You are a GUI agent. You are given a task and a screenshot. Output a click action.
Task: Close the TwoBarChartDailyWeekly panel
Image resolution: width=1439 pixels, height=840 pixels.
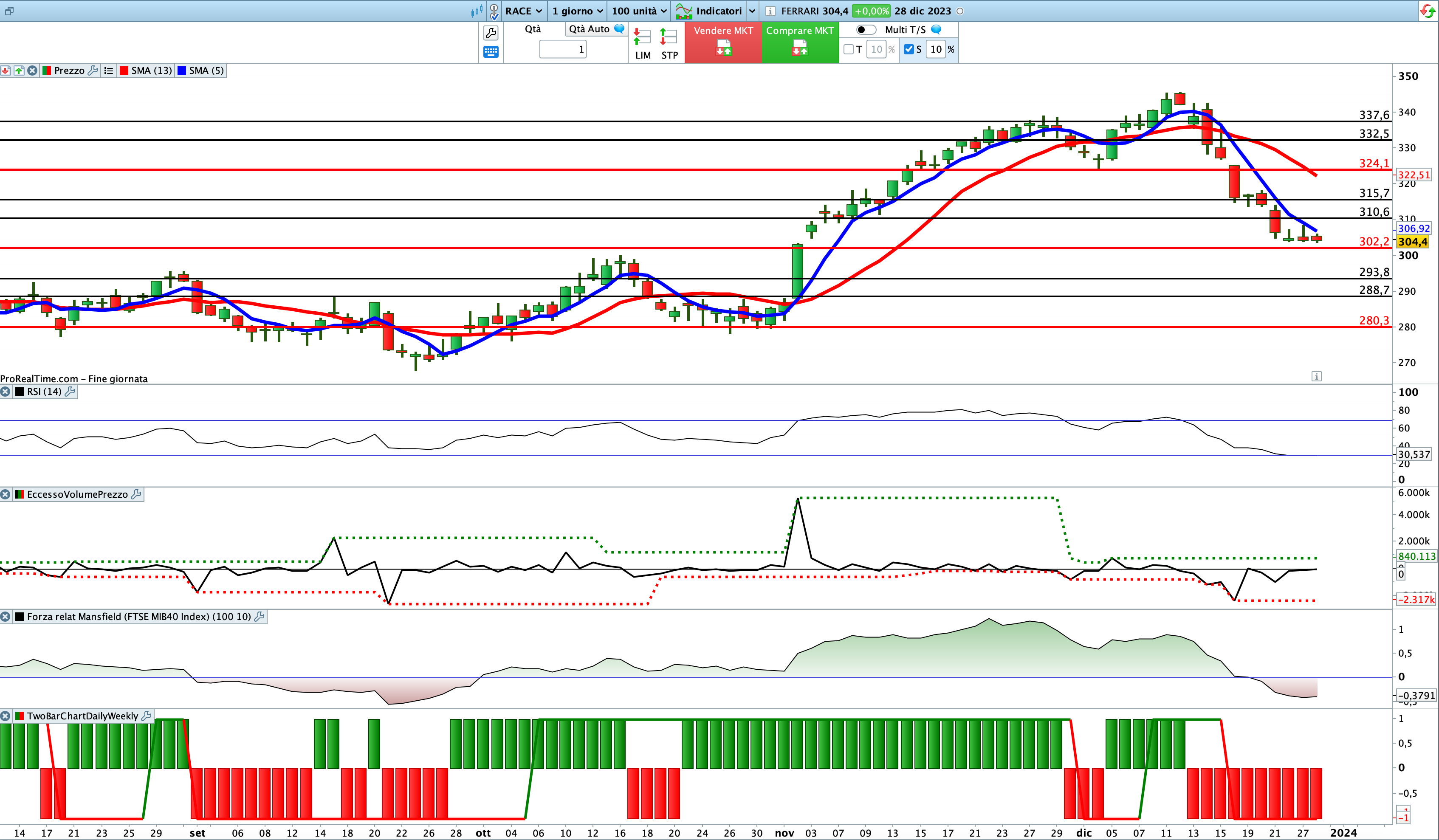pyautogui.click(x=5, y=716)
